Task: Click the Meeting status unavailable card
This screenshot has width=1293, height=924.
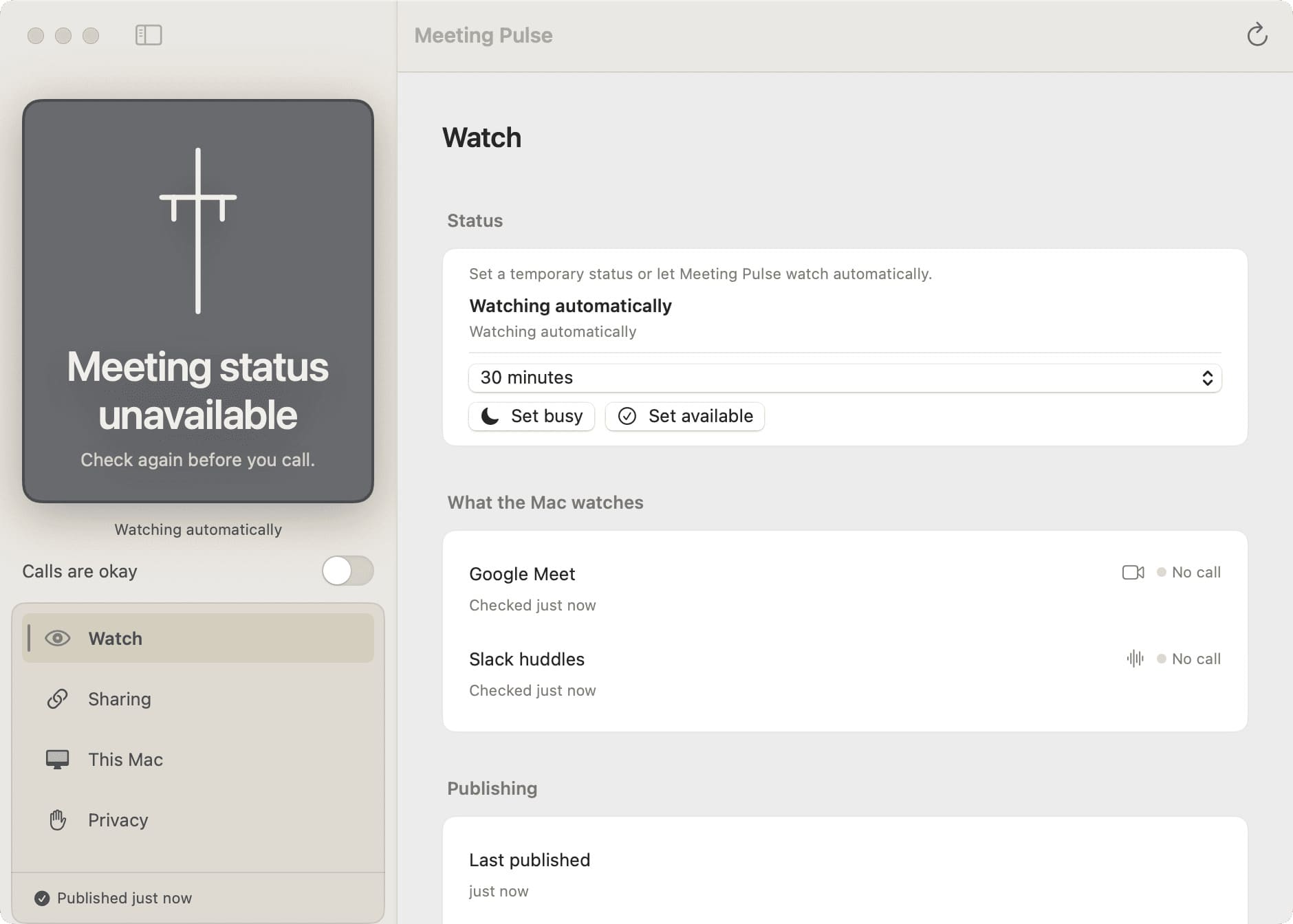Action: tap(198, 301)
